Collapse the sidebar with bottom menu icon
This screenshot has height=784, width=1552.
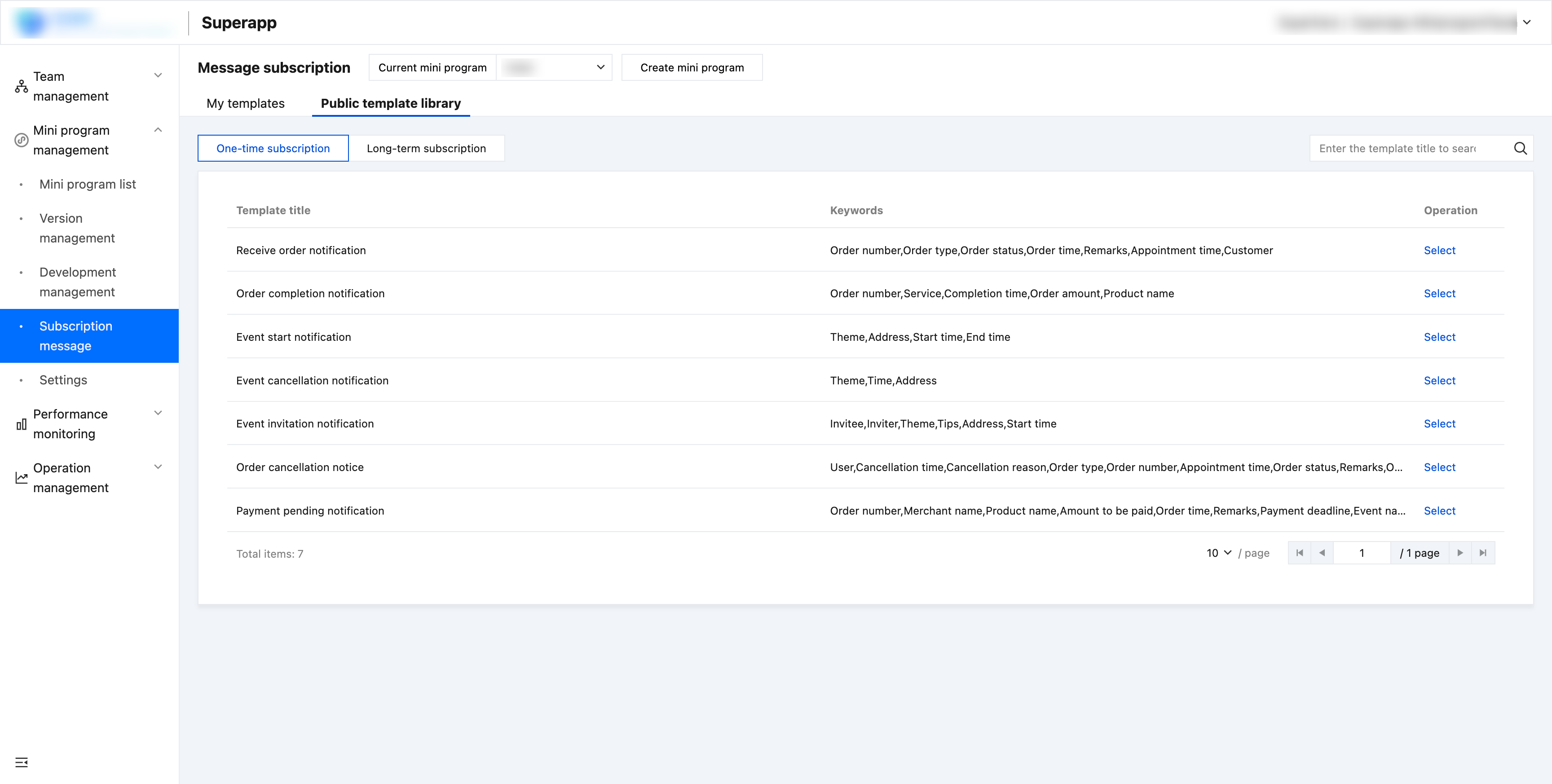click(x=22, y=762)
